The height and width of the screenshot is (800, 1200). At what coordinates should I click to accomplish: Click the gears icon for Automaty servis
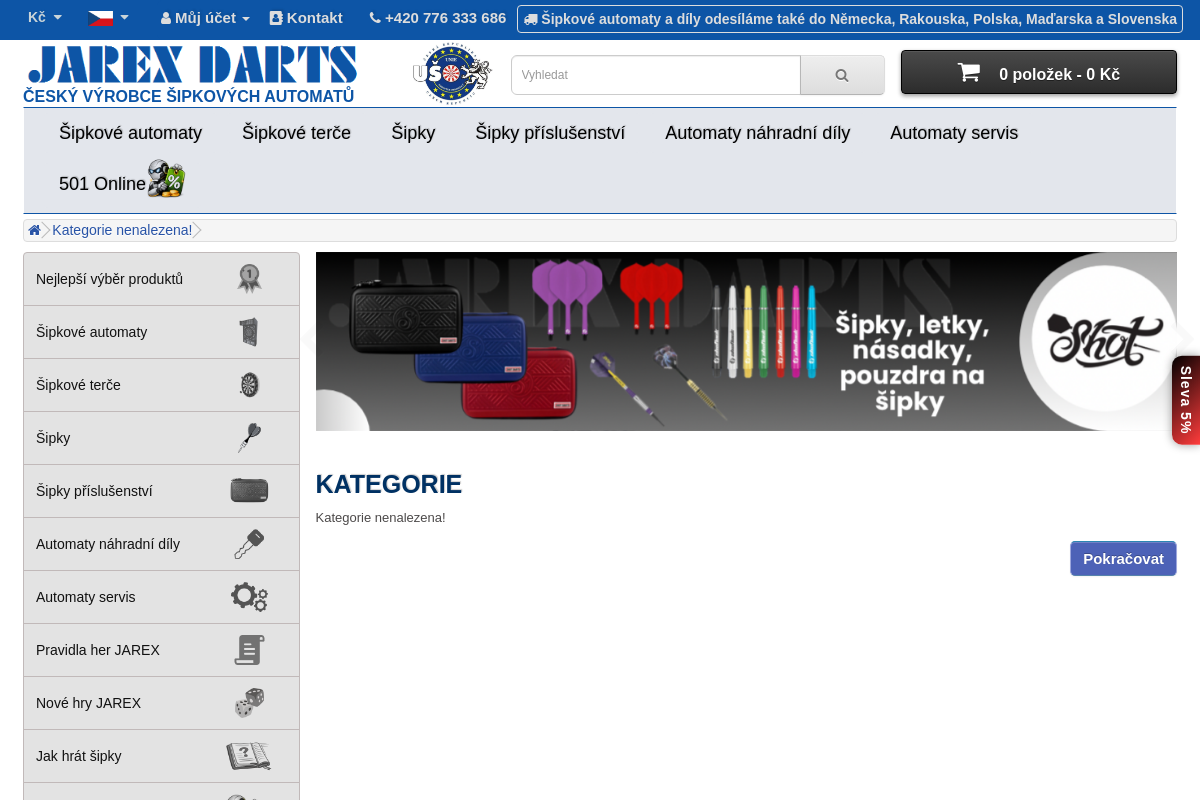(249, 597)
